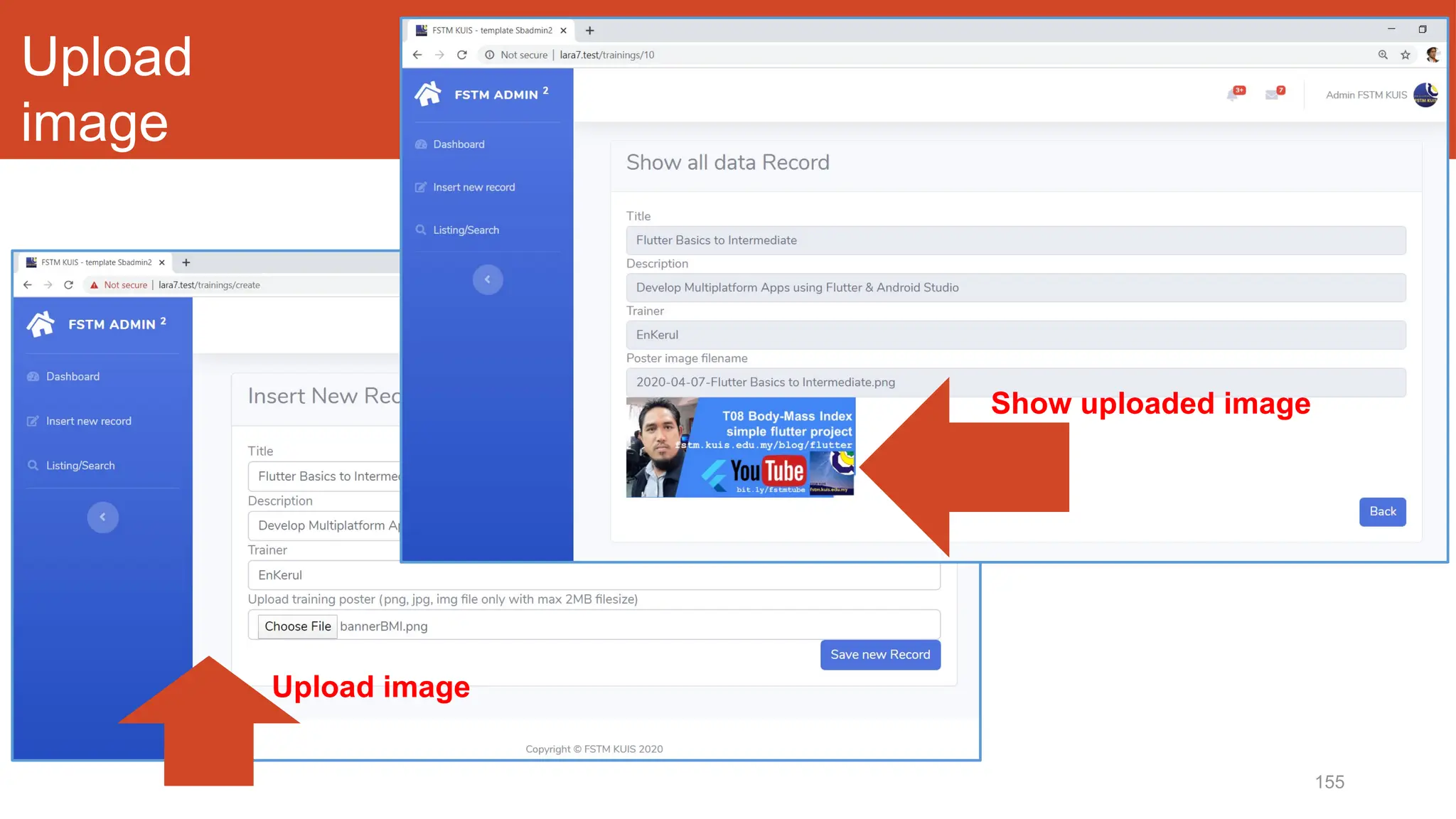Open Dashboard in the front window sidebar
This screenshot has width=1456, height=819.
point(450,144)
